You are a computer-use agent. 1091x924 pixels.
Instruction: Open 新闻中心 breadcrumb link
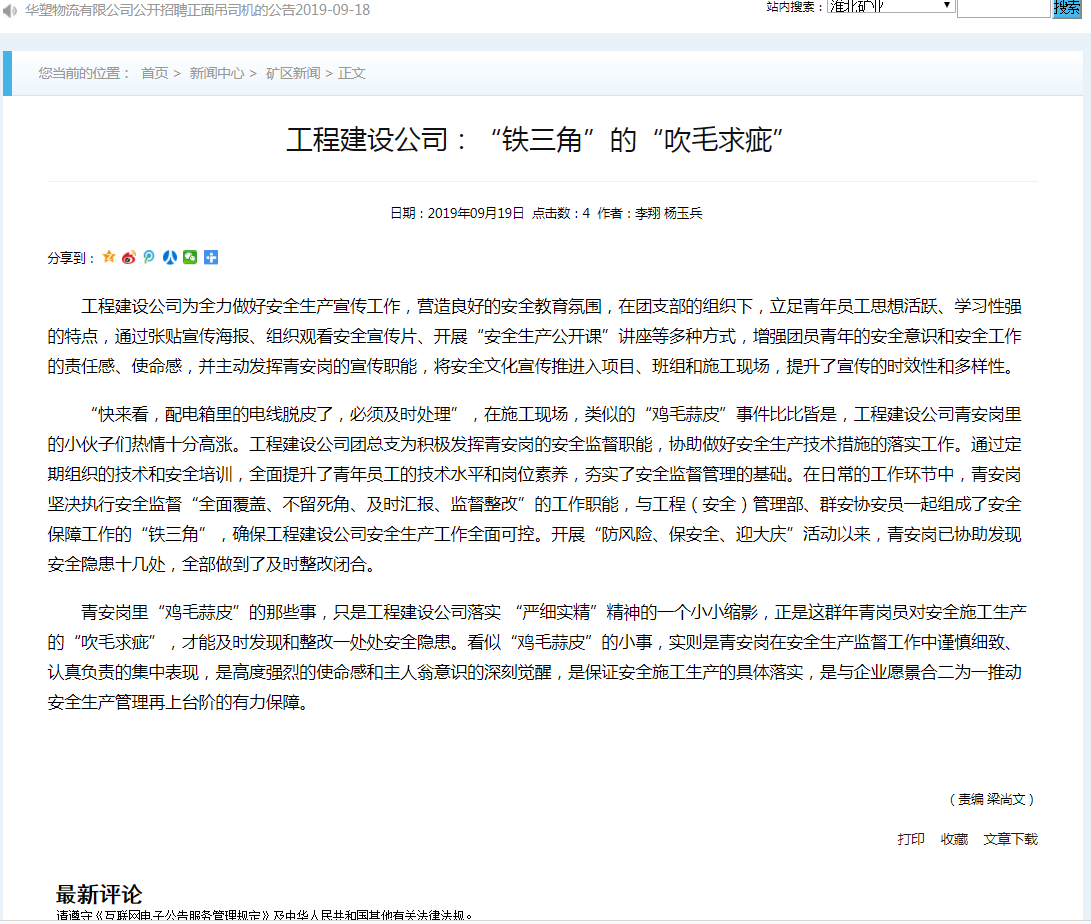coord(217,73)
